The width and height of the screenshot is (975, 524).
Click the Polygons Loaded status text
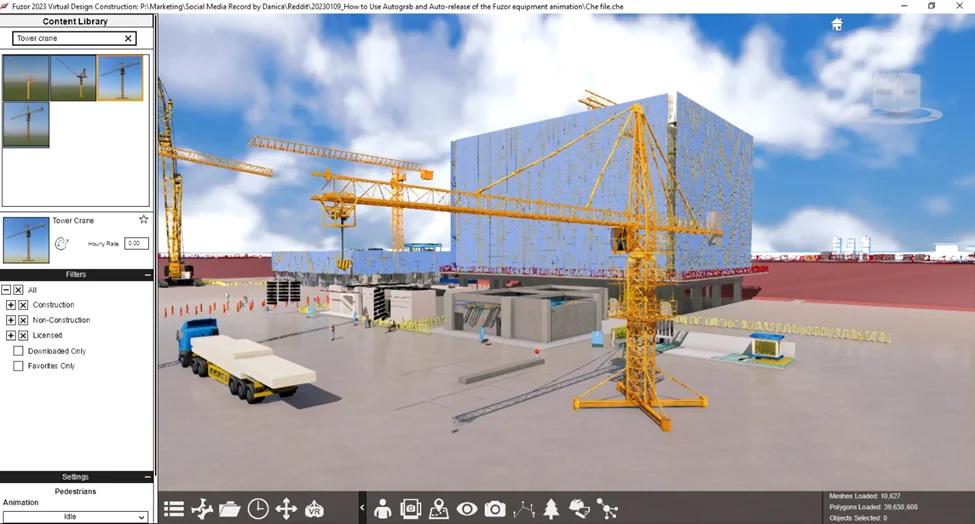coord(873,507)
